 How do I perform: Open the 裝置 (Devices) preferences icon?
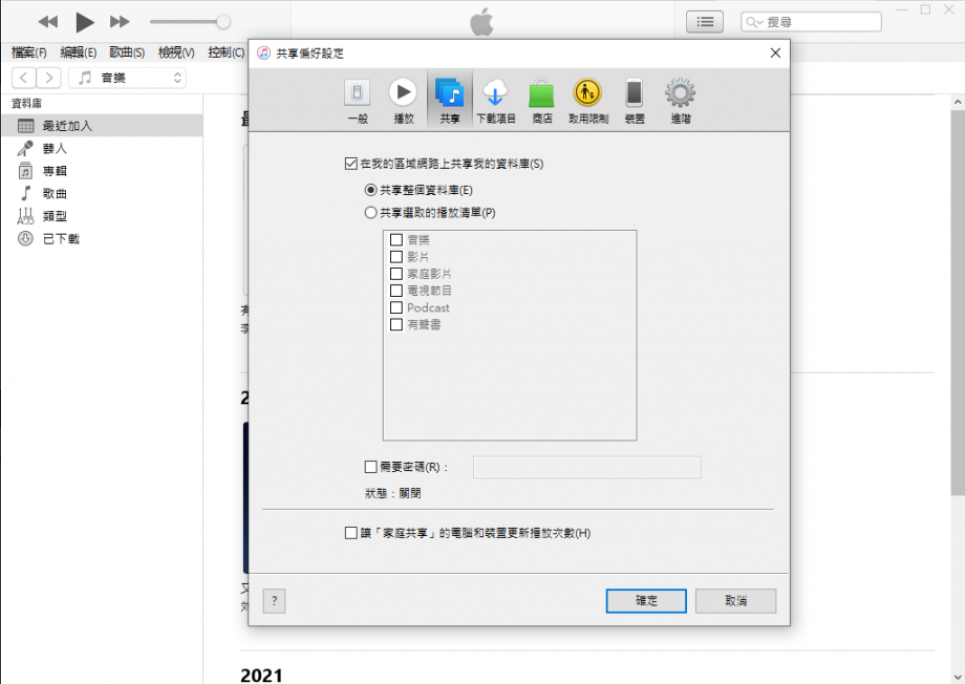pyautogui.click(x=634, y=101)
